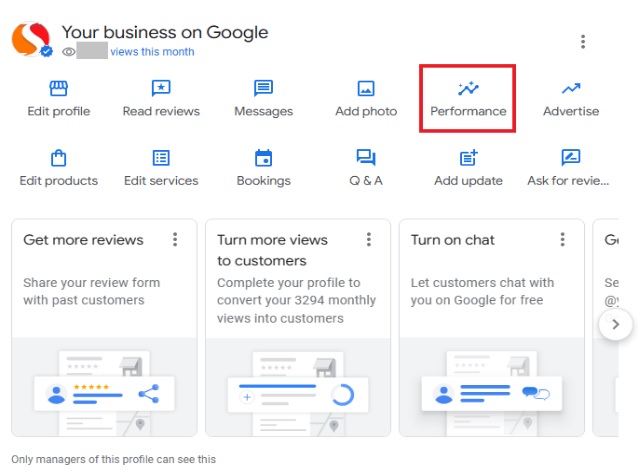640x472 pixels.
Task: Open the Turn on chat card illustration
Action: [491, 387]
